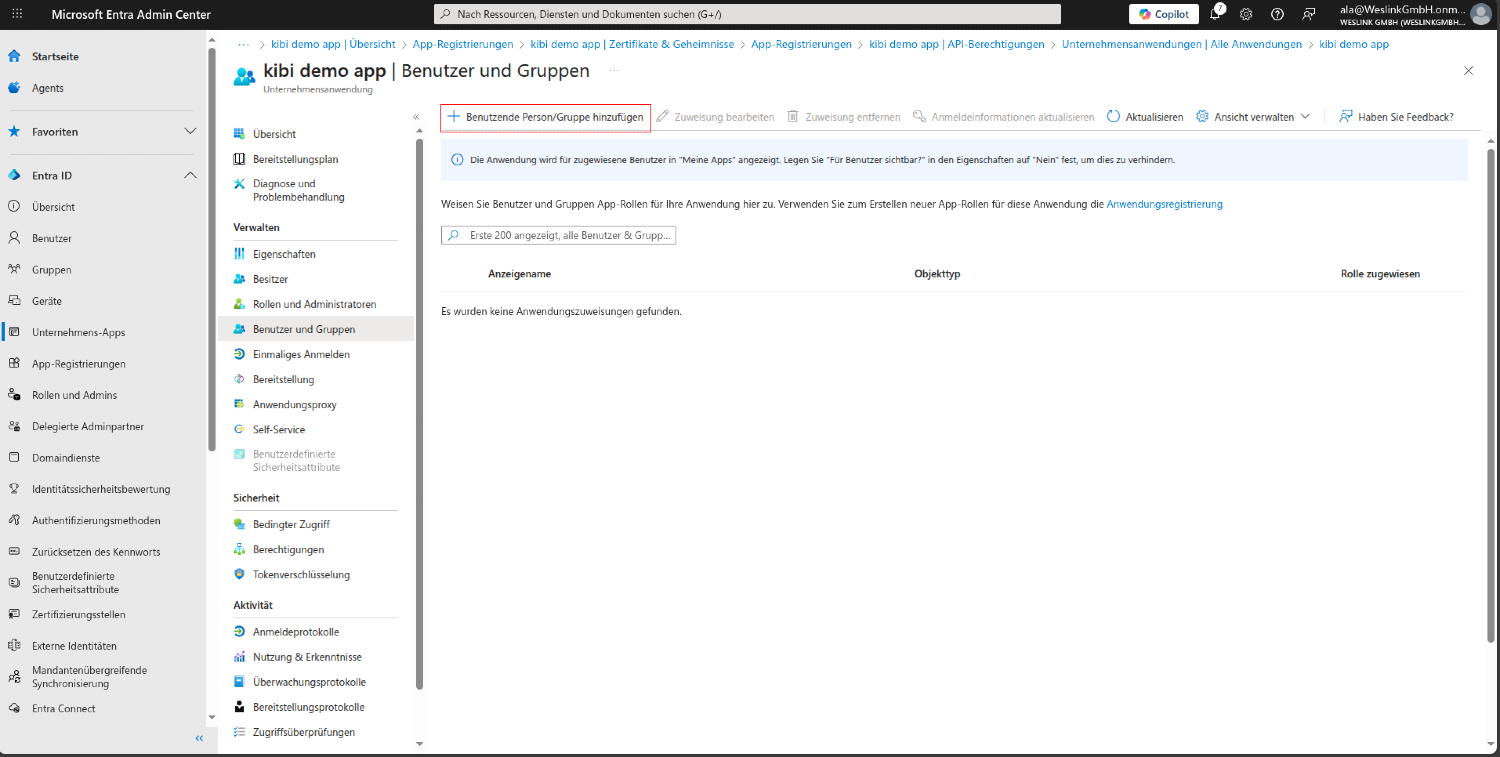The height and width of the screenshot is (757, 1500).
Task: Click the Aktualisieren refresh icon
Action: pyautogui.click(x=1113, y=117)
